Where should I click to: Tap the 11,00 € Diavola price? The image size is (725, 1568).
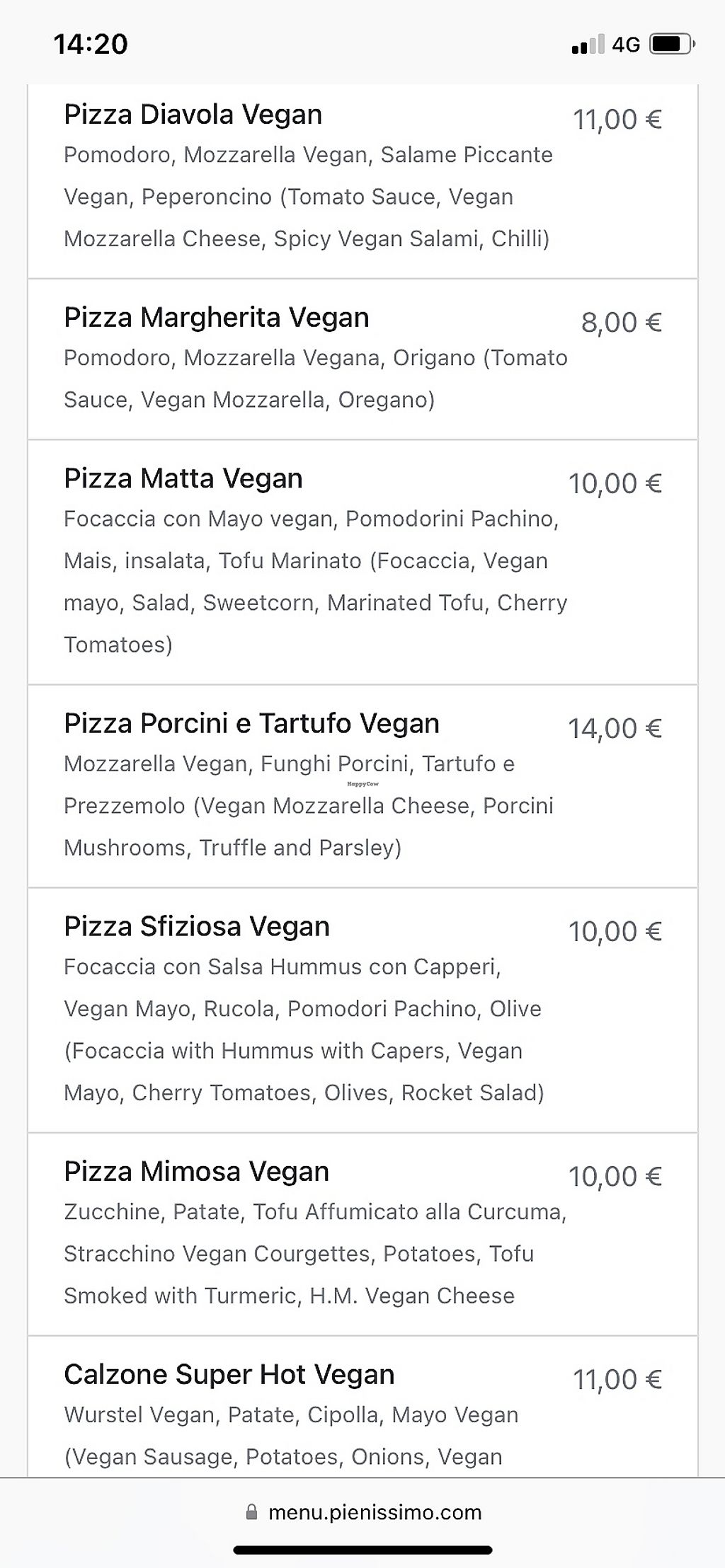coord(617,120)
